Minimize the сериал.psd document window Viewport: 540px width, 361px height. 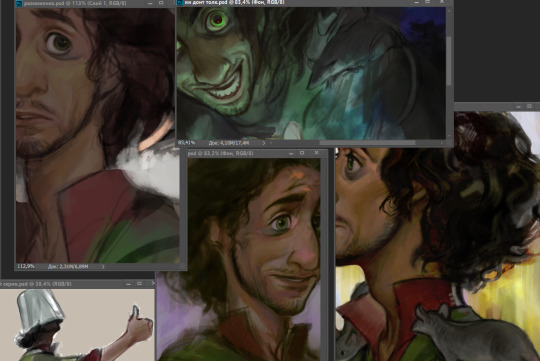pyautogui.click(x=128, y=284)
